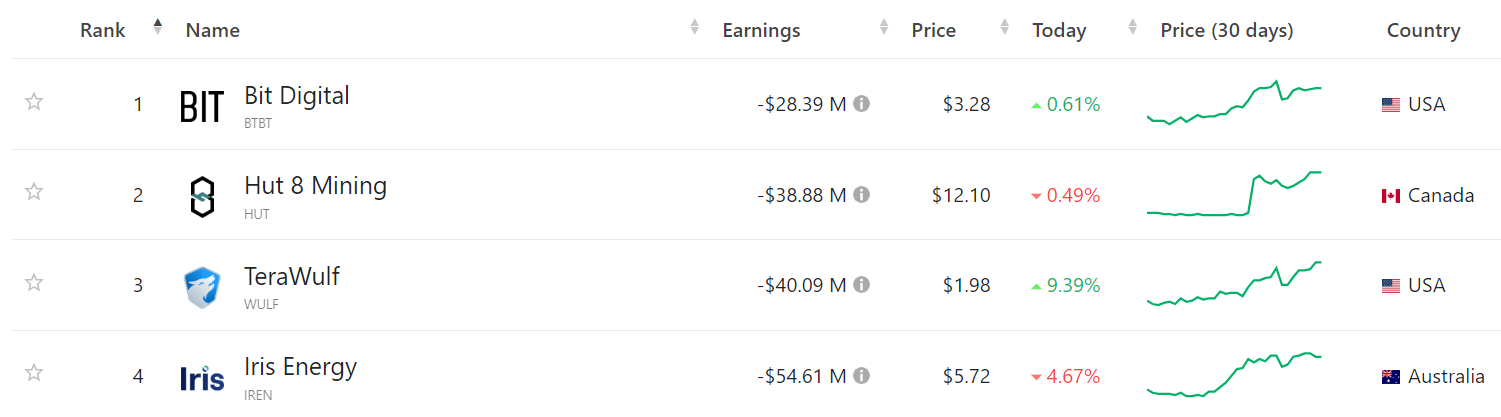Open the TeraWulf company page link

coord(292,276)
